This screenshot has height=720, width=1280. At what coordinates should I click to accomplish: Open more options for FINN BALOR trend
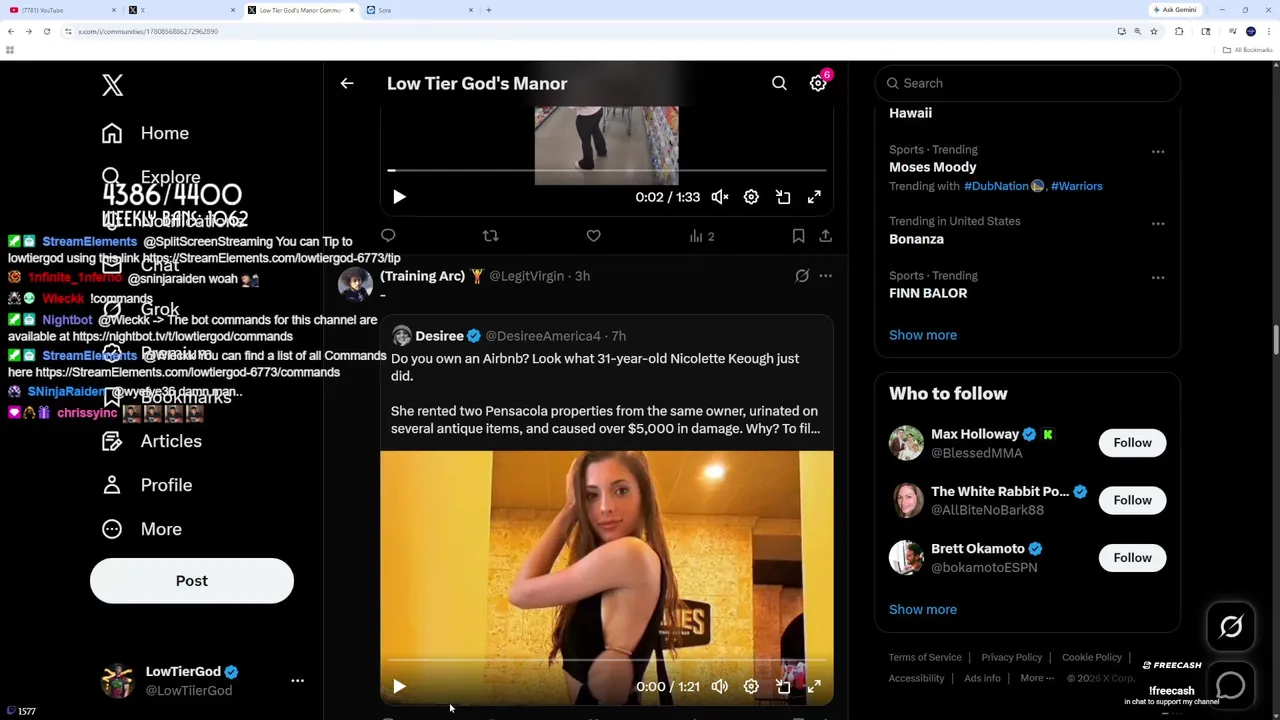click(1158, 278)
